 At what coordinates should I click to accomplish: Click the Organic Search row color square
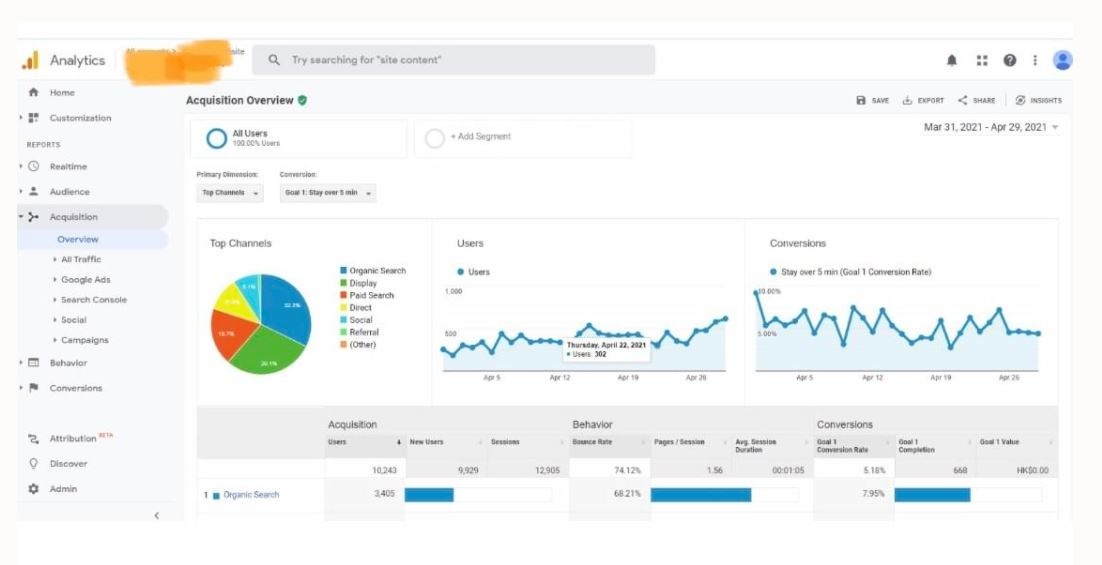point(216,495)
